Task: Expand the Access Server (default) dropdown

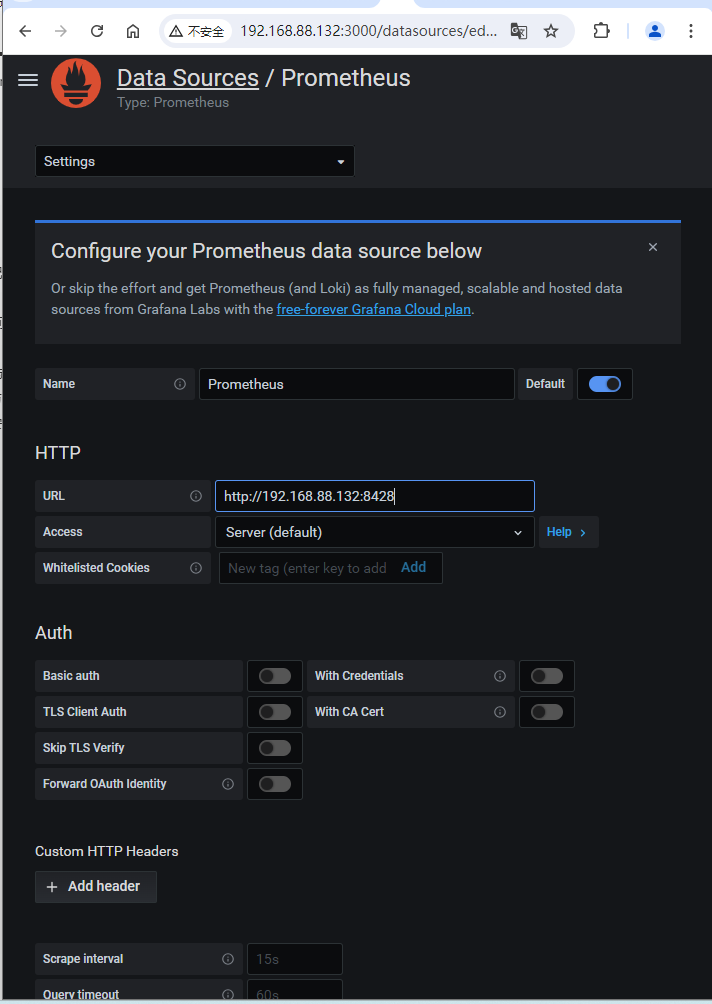Action: pyautogui.click(x=374, y=532)
